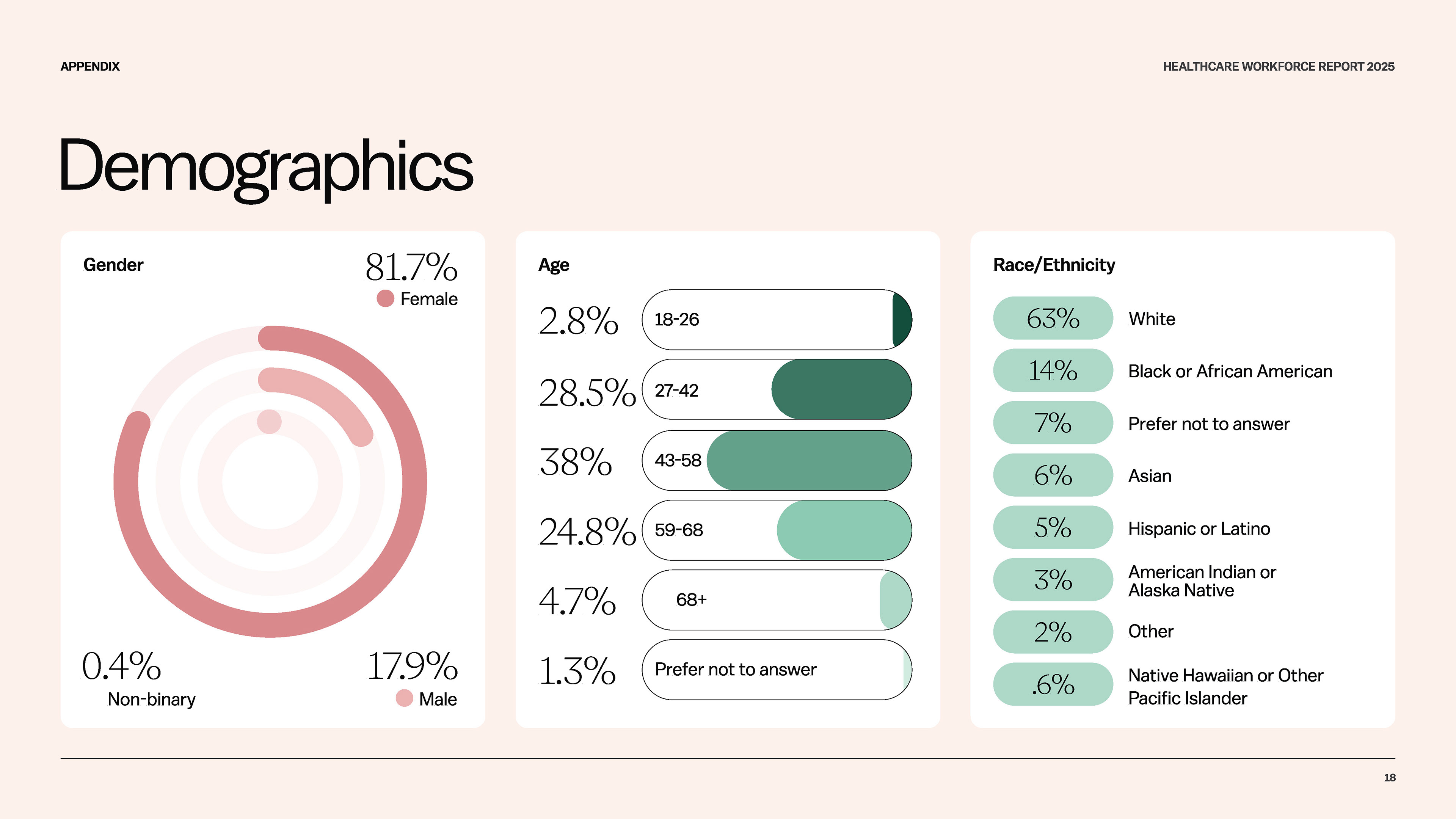Click the Healthcare Workforce Report 2025 header

coord(1279,67)
